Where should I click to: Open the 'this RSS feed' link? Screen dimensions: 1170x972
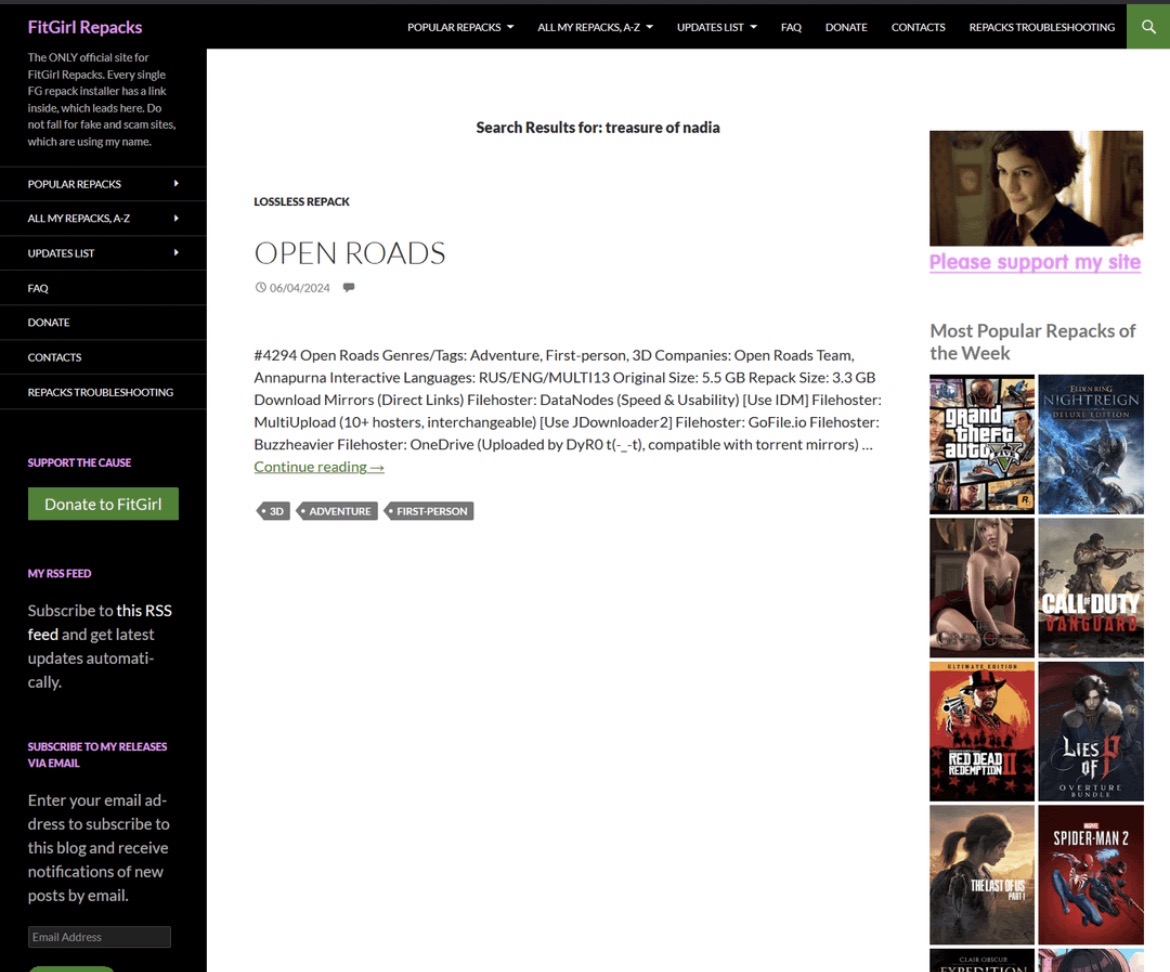coord(100,622)
